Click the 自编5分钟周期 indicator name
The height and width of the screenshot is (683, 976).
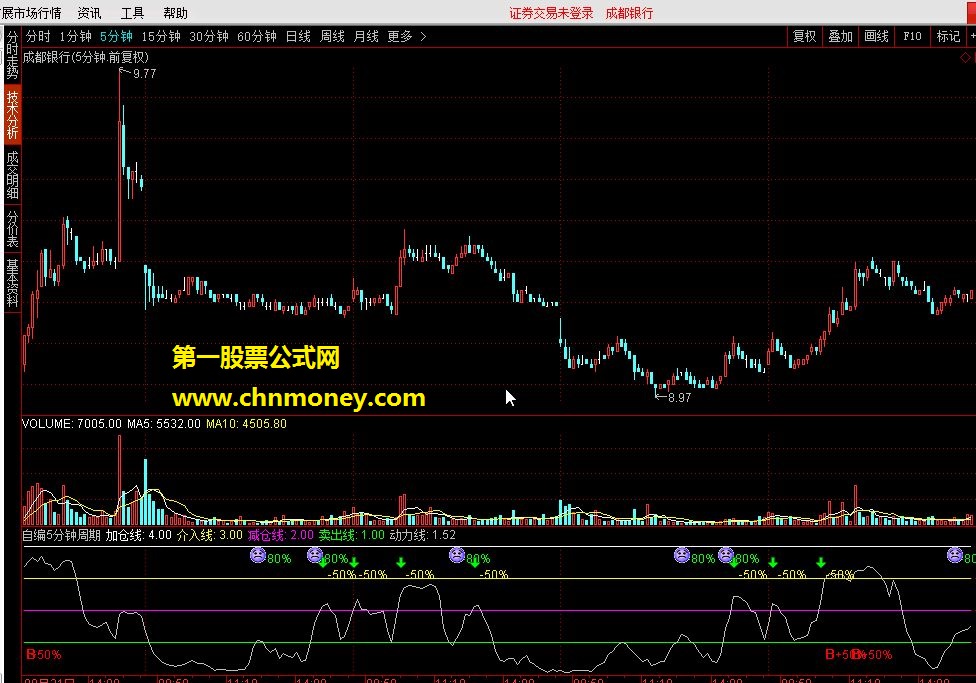[61, 535]
